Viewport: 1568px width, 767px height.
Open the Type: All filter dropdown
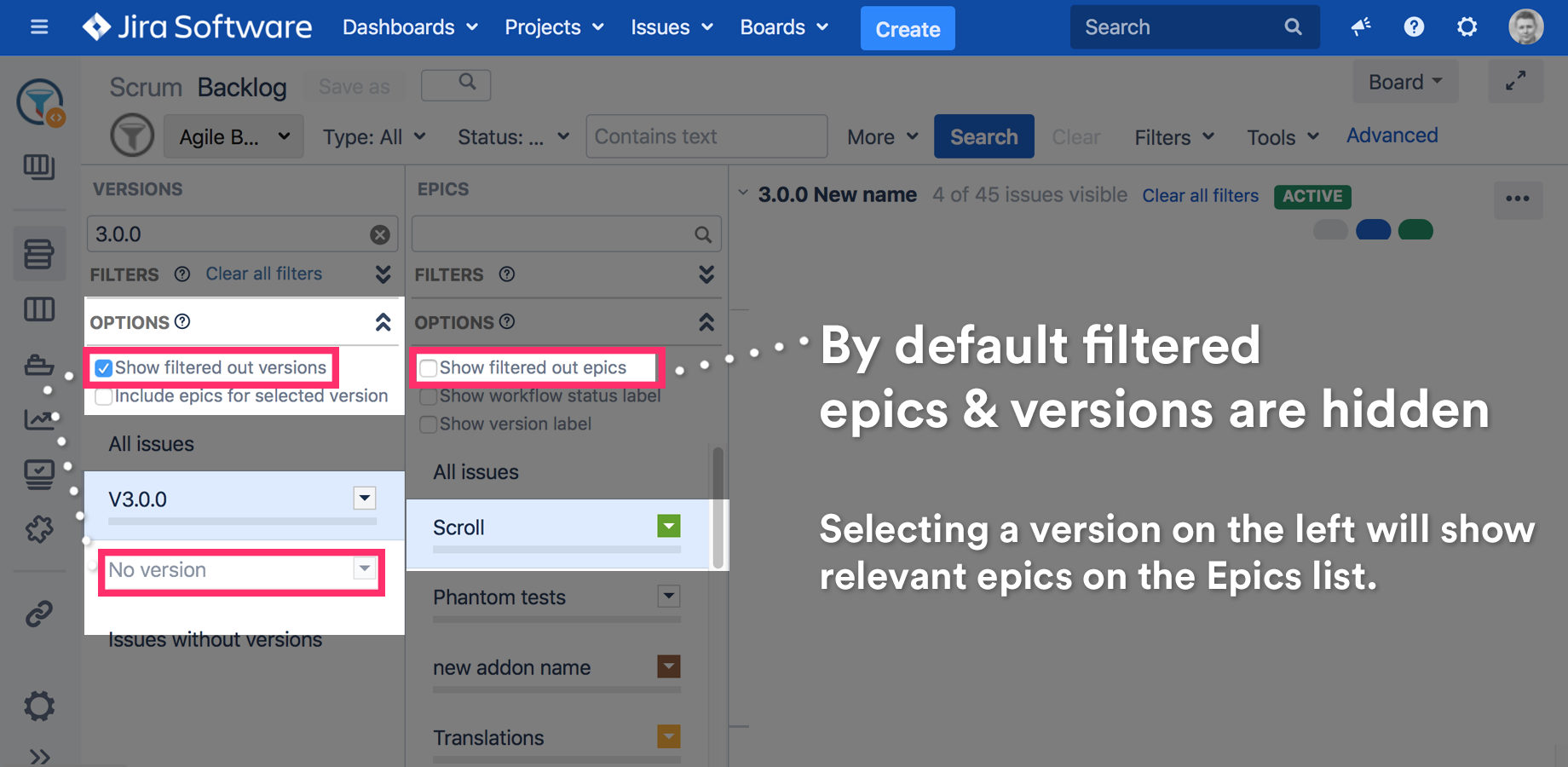(373, 136)
